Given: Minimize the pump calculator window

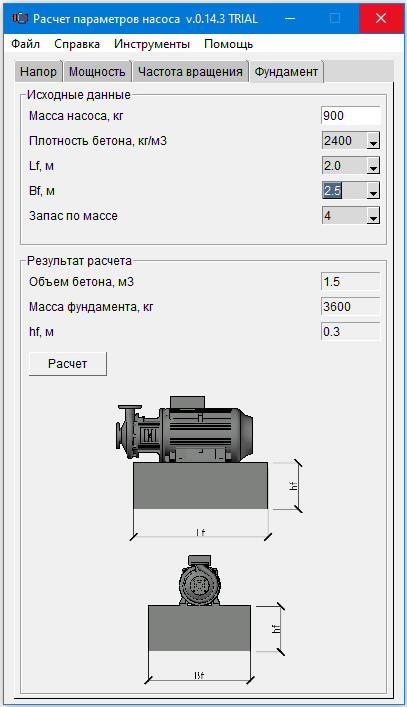Looking at the screenshot, I should tap(290, 18).
